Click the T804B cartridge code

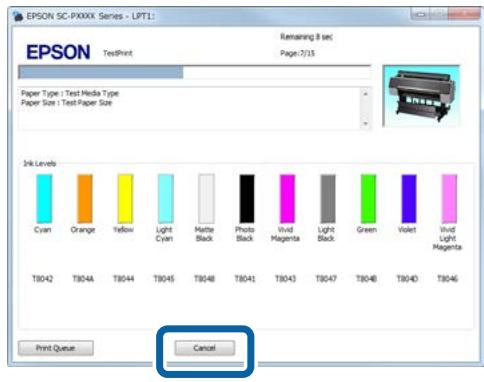point(367,278)
